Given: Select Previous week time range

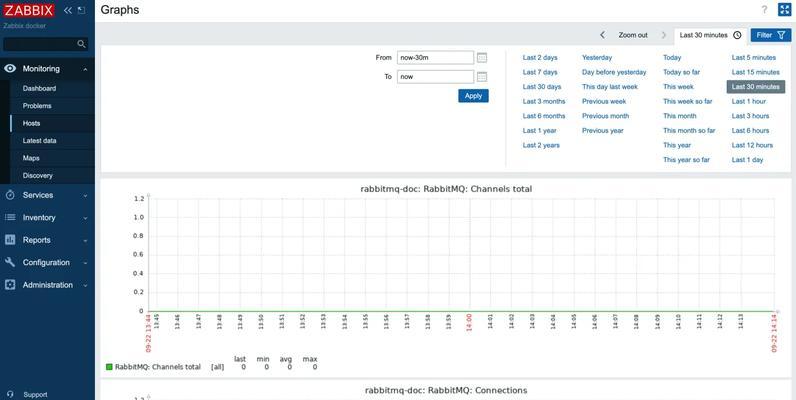Looking at the screenshot, I should point(604,101).
